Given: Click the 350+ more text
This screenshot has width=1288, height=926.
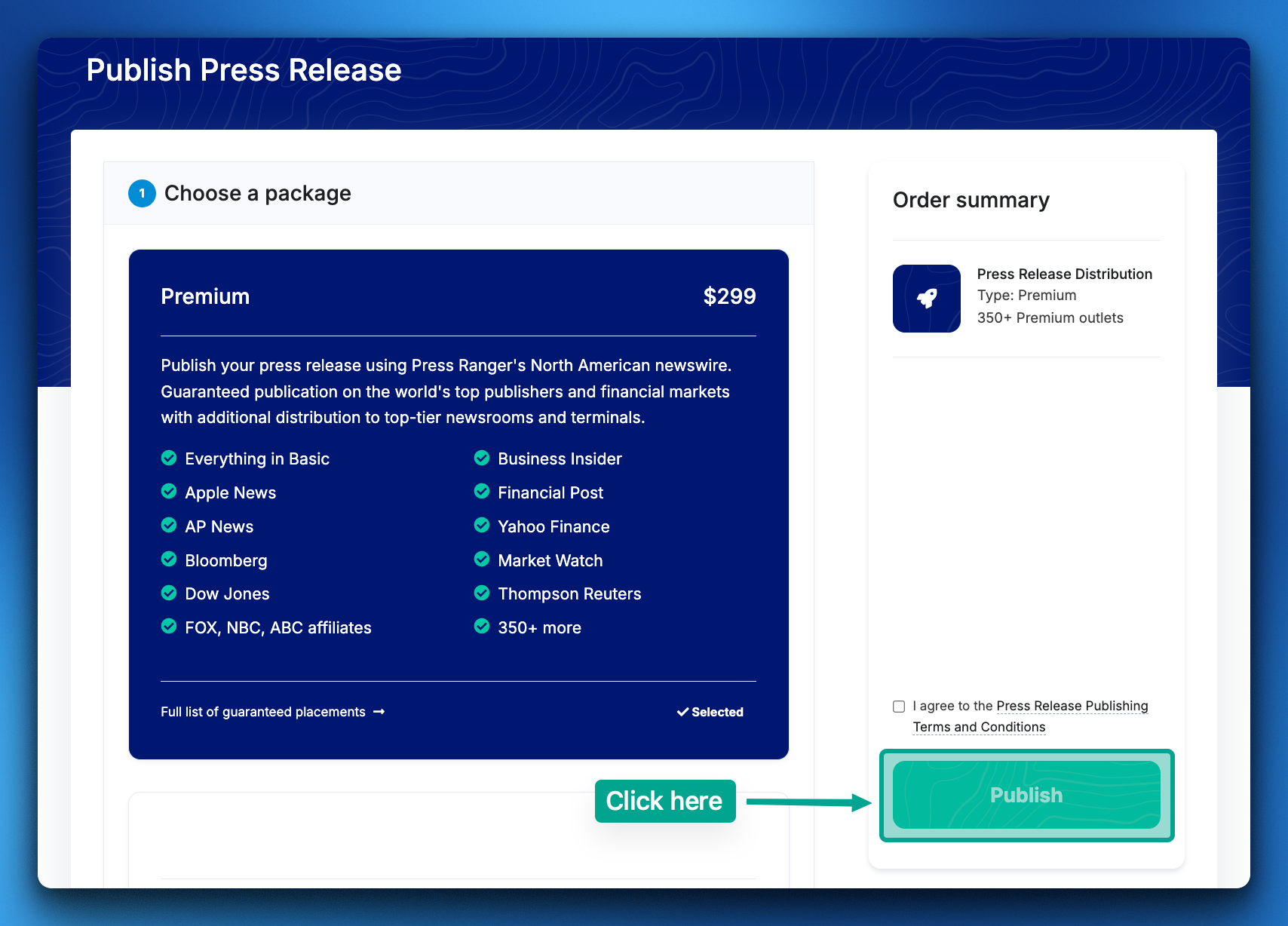Looking at the screenshot, I should pyautogui.click(x=539, y=628).
